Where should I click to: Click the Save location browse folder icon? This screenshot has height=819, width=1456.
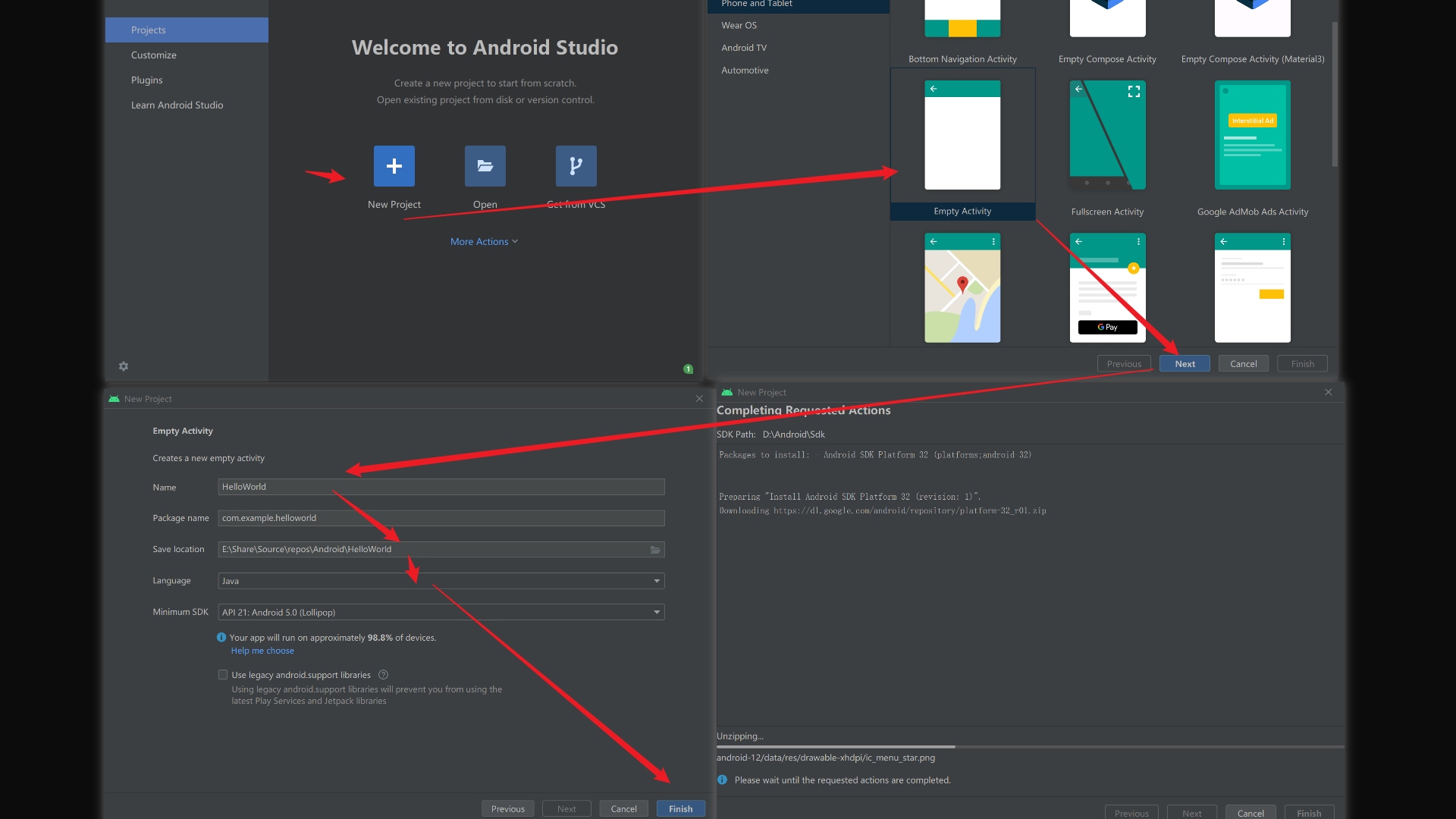coord(655,550)
